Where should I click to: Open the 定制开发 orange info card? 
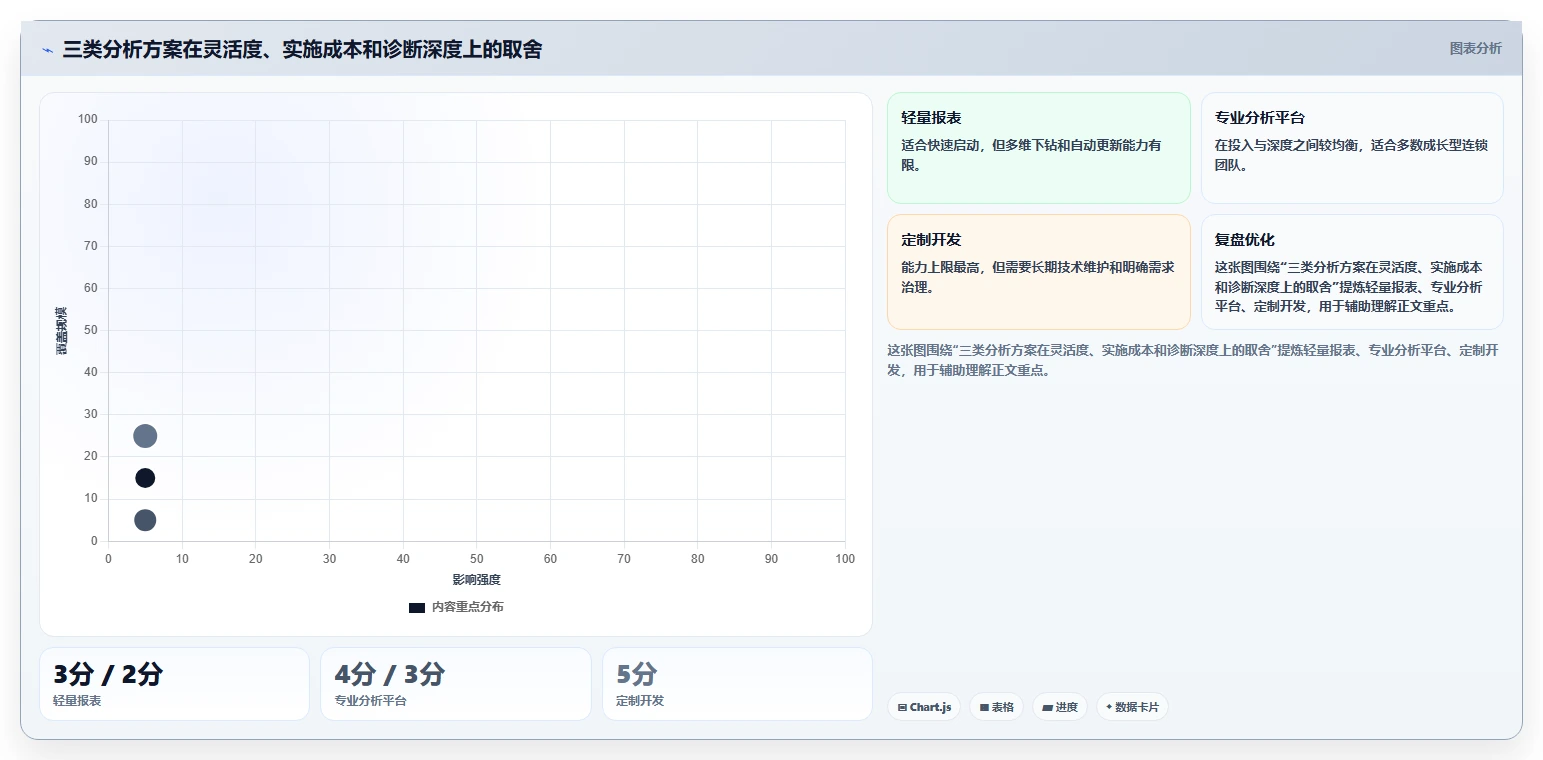point(1038,272)
